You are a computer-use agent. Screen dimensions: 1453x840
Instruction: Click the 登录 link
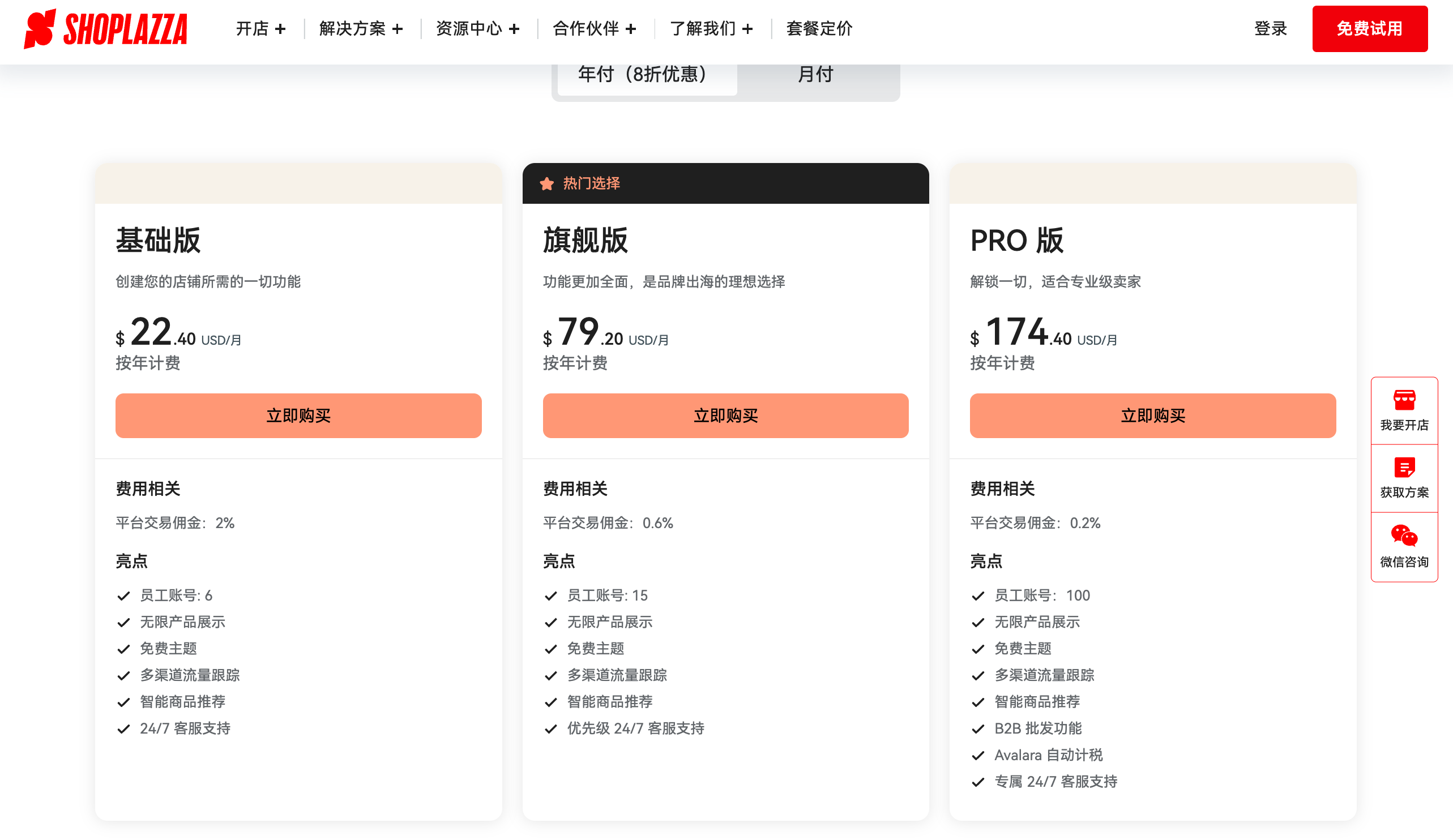tap(1270, 29)
